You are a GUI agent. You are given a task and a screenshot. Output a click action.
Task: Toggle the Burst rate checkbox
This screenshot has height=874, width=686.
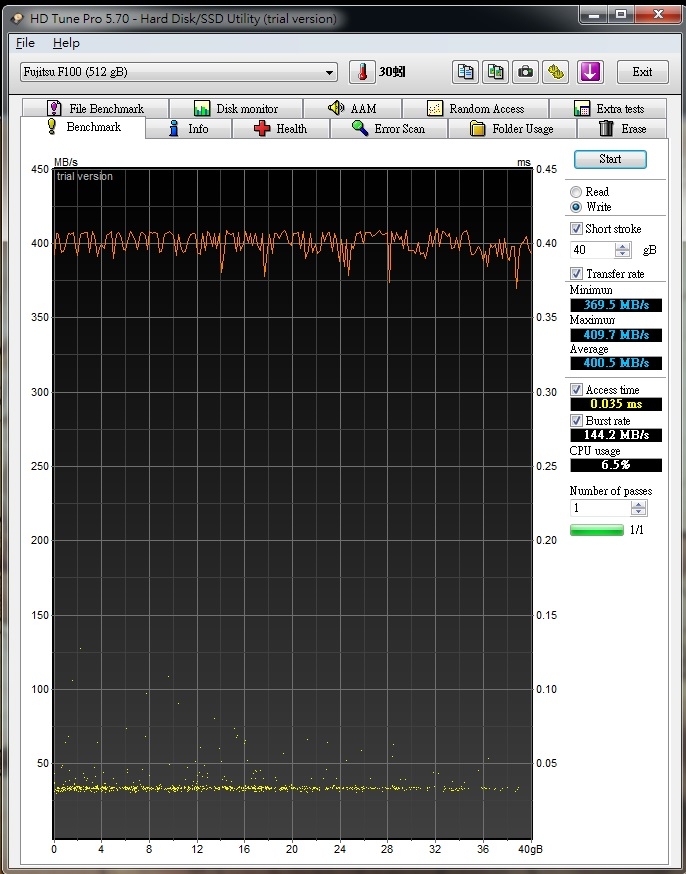pyautogui.click(x=576, y=420)
